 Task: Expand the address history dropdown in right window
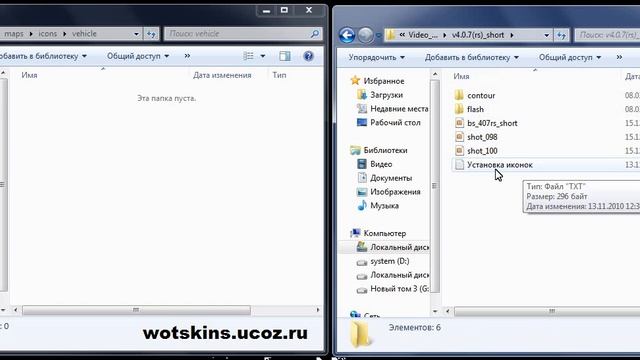tap(547, 35)
